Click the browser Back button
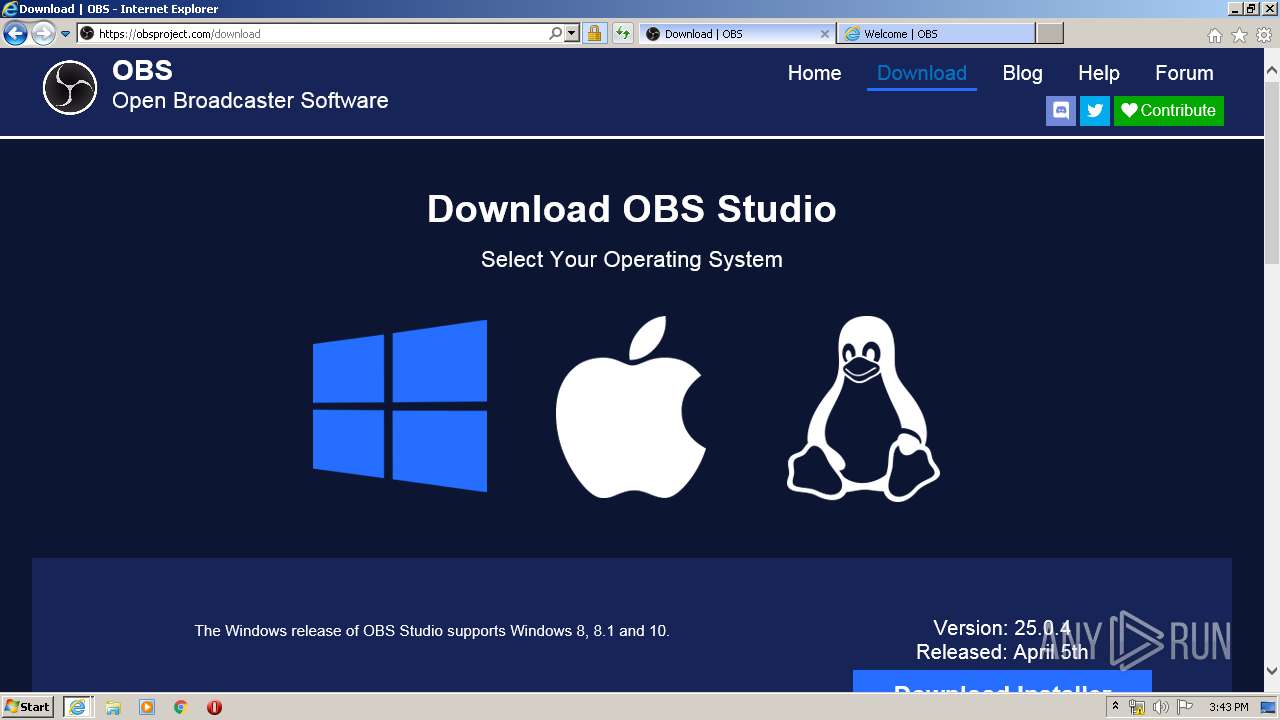The height and width of the screenshot is (720, 1280). coord(15,33)
